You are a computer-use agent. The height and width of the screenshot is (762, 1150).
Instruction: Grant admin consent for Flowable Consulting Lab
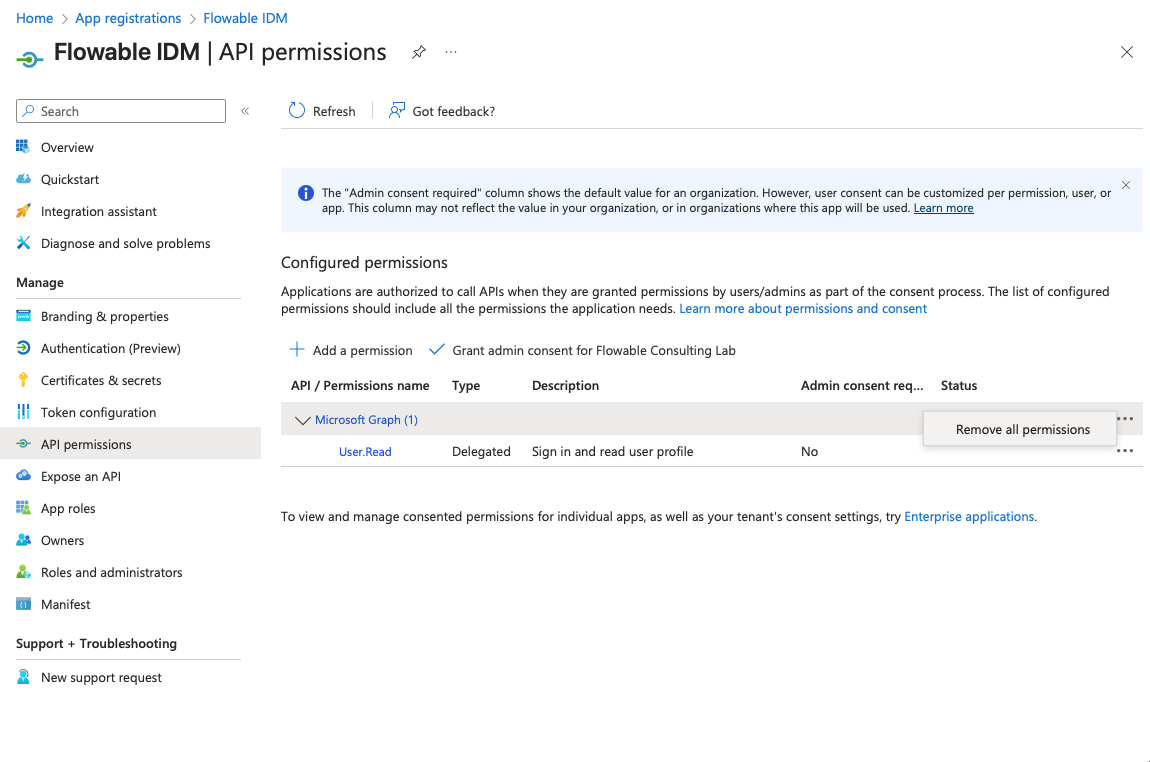pos(582,350)
